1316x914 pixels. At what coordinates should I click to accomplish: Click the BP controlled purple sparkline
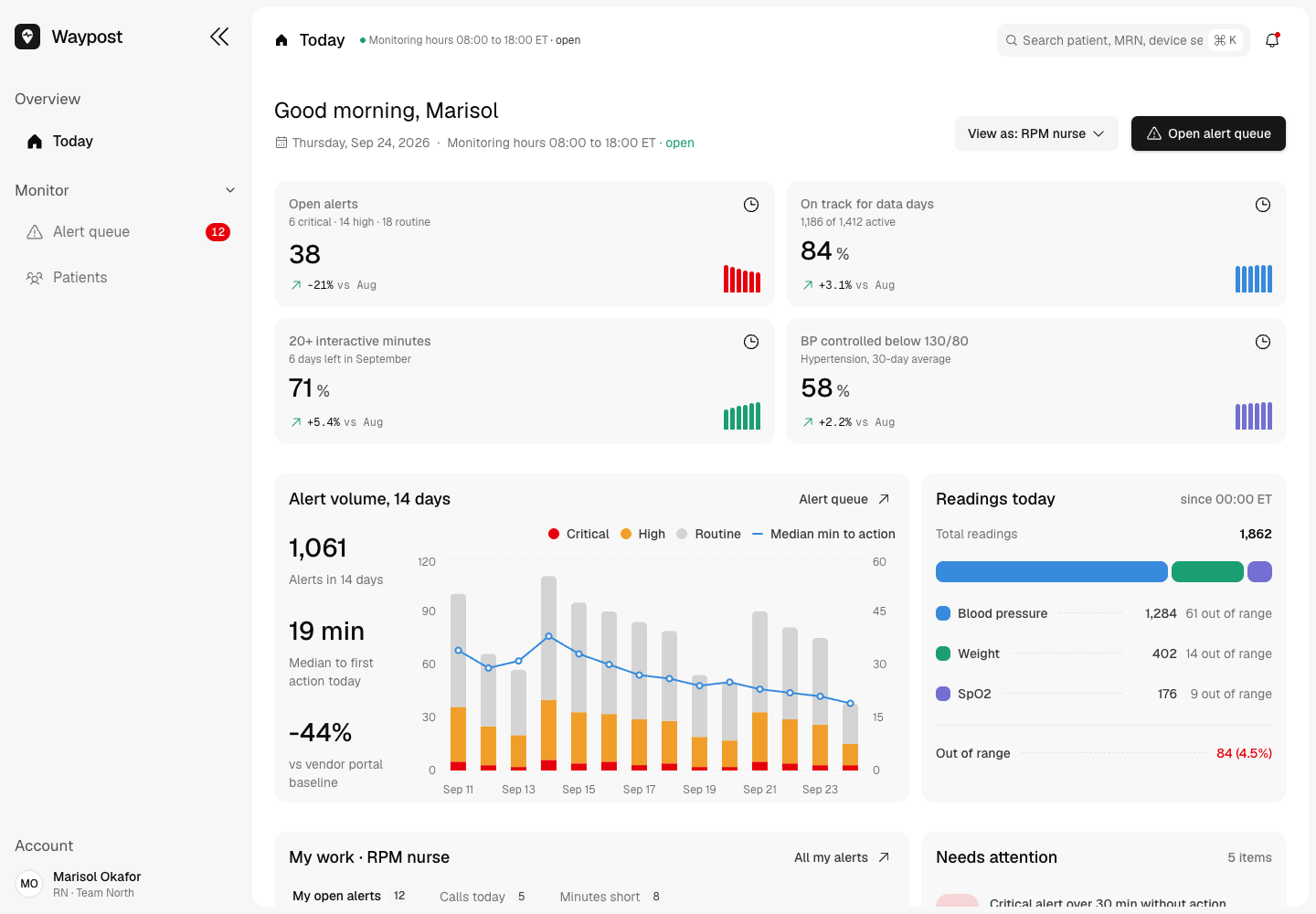click(1254, 416)
